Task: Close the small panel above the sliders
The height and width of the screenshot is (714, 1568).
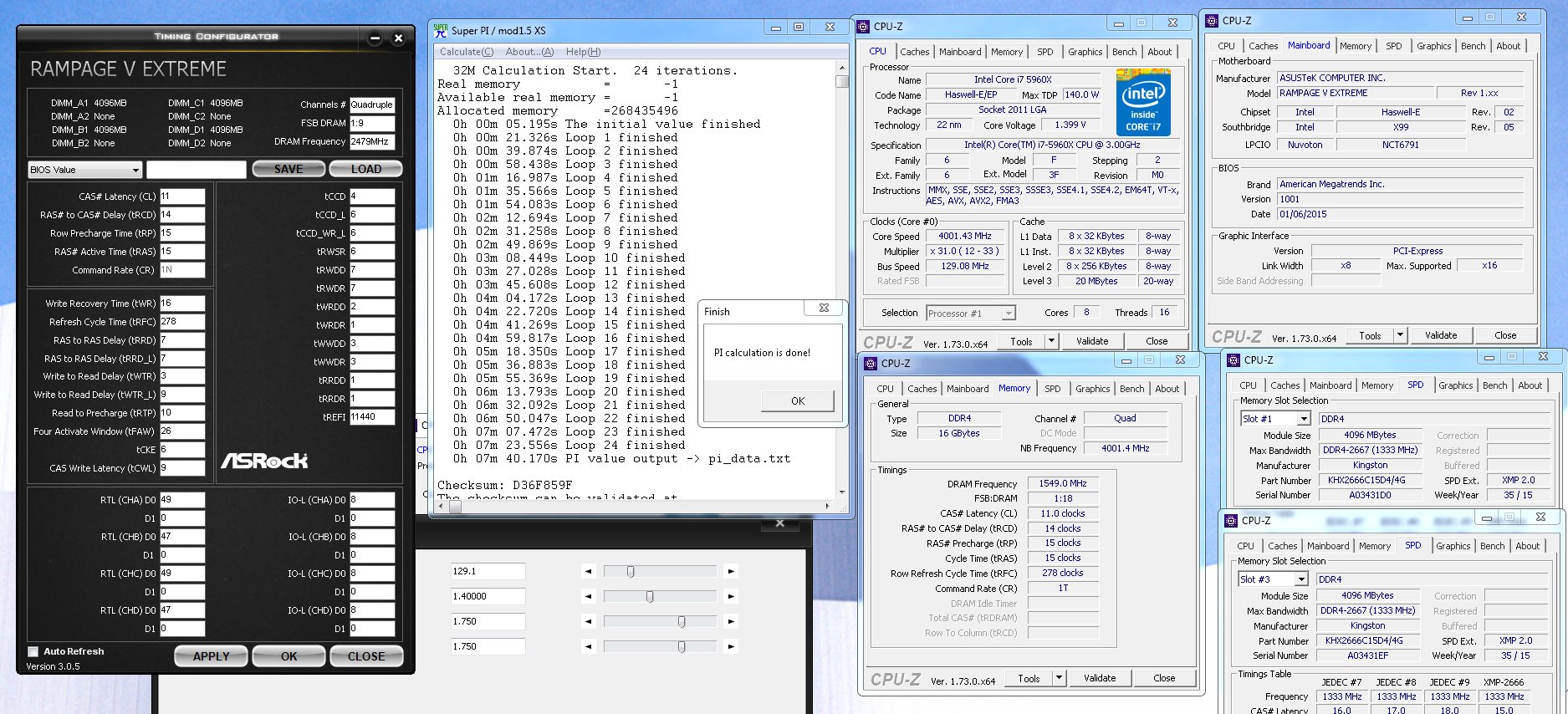Action: point(780,523)
